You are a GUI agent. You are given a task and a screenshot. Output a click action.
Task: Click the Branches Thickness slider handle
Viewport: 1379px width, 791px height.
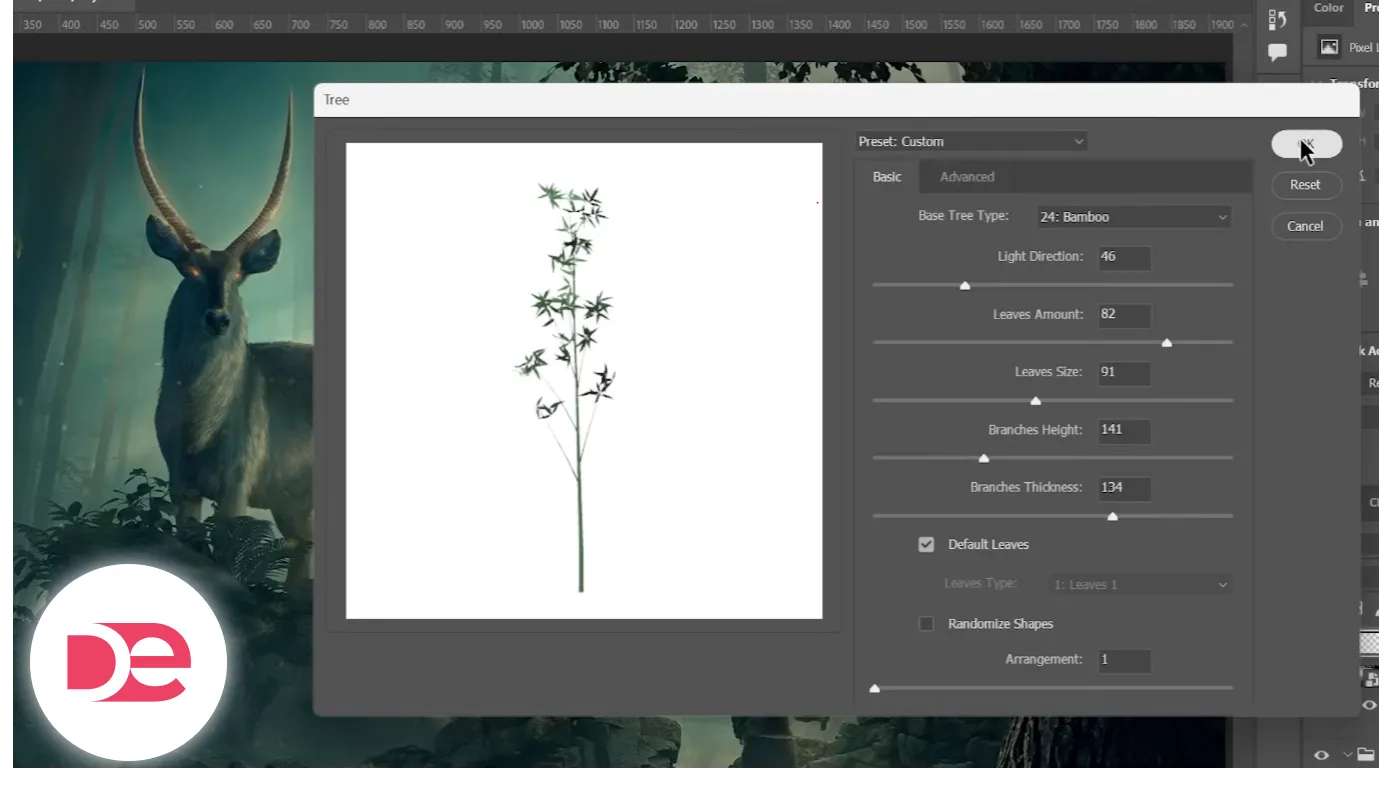[x=1112, y=517]
